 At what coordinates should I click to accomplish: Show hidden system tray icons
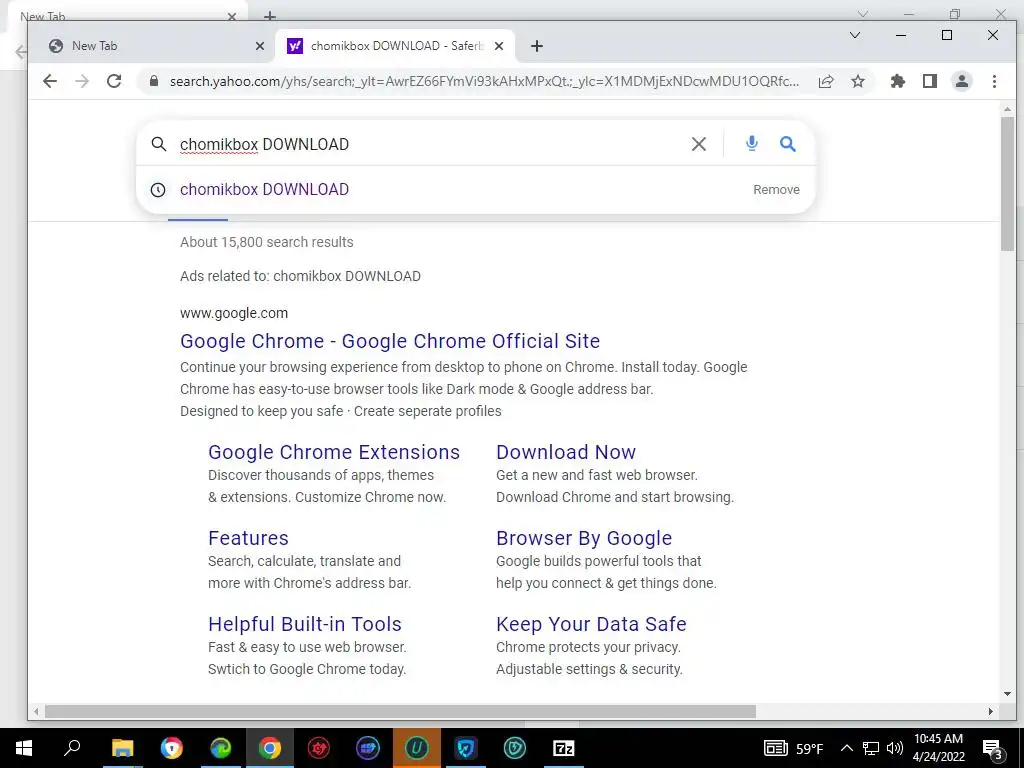846,748
